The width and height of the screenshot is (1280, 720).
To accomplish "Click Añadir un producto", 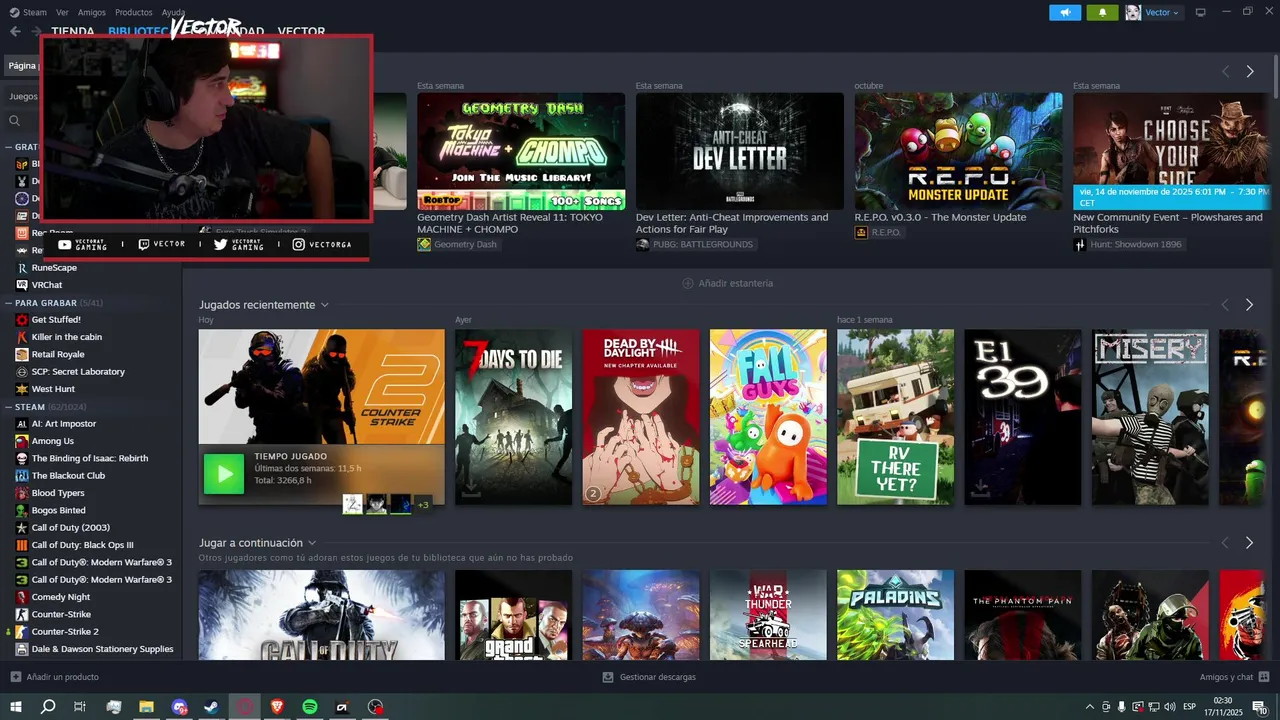I will [x=54, y=677].
